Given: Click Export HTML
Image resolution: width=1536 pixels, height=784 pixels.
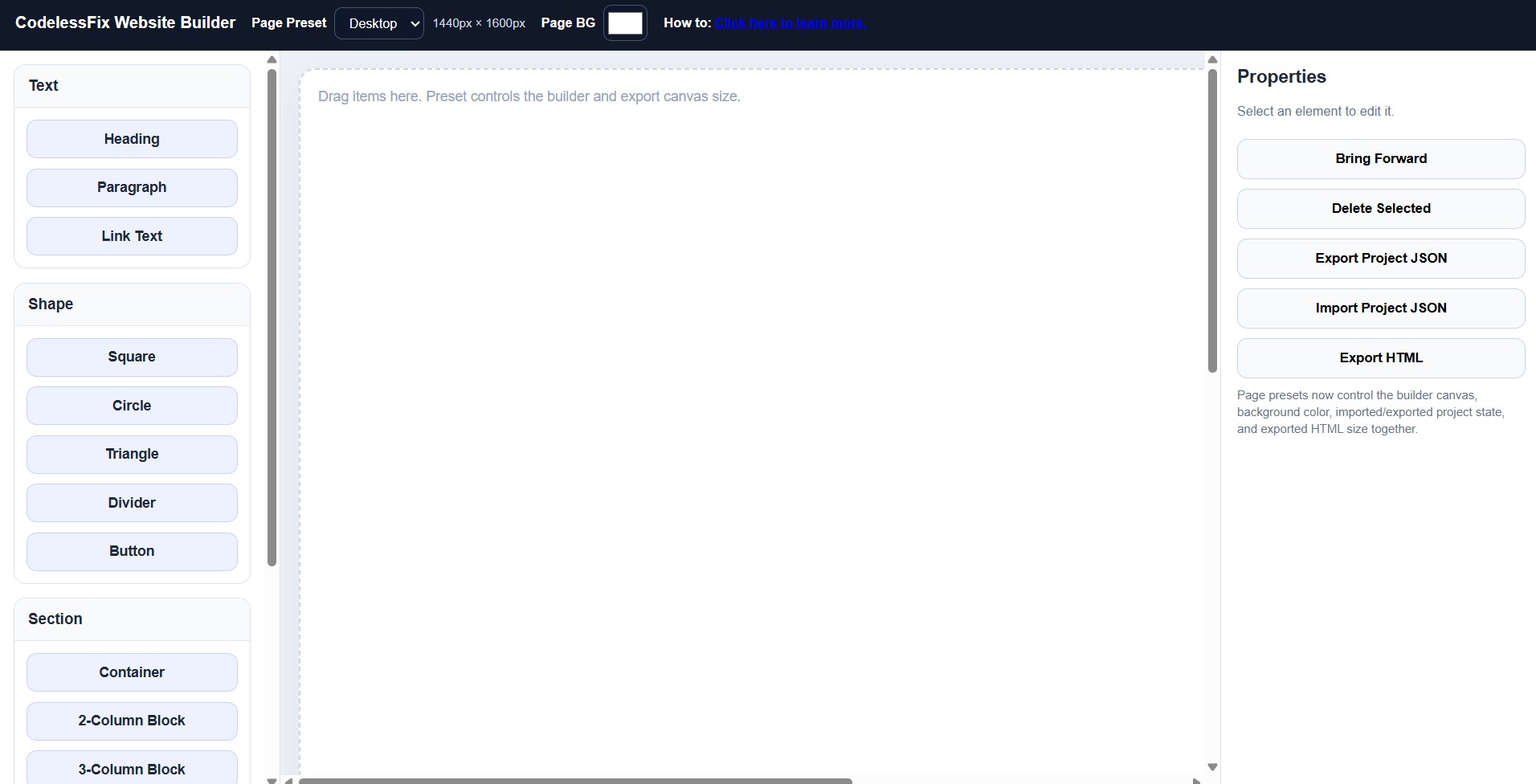Looking at the screenshot, I should [x=1381, y=357].
